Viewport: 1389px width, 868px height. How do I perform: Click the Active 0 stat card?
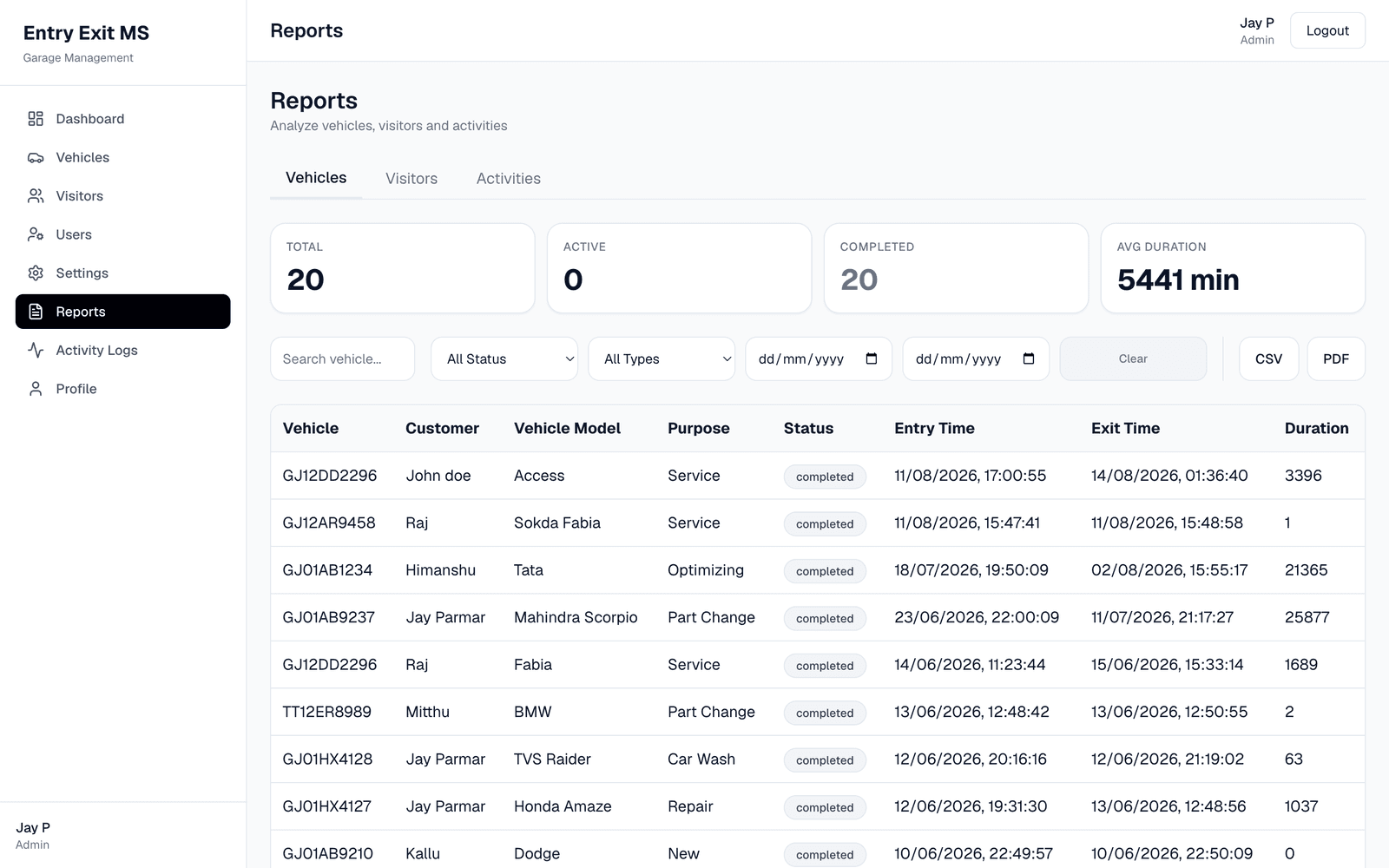[x=679, y=268]
